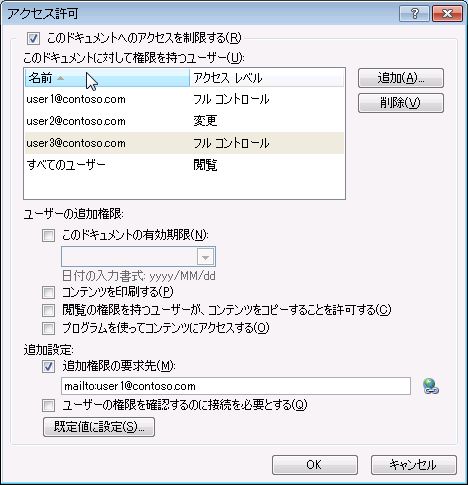Select user1@contoso.com row

pyautogui.click(x=184, y=99)
